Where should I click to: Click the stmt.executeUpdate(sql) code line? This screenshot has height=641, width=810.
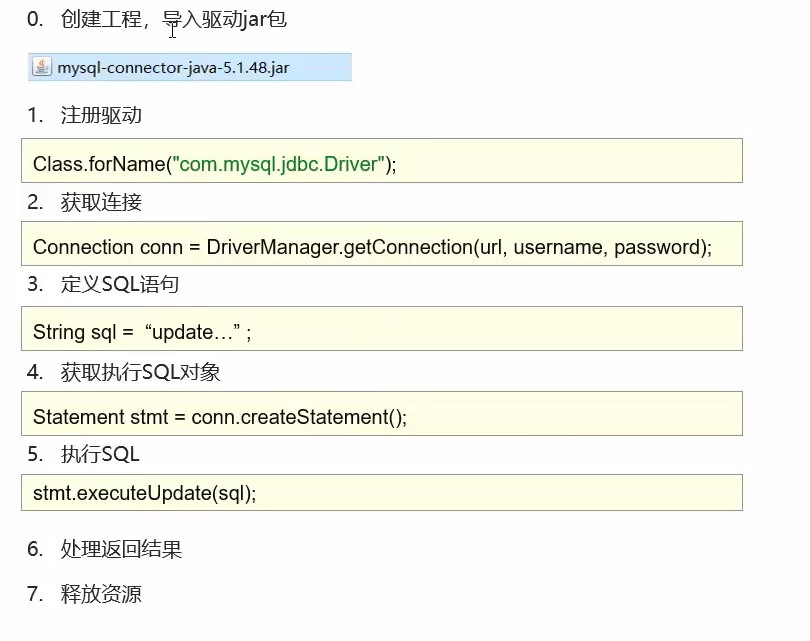[x=145, y=493]
